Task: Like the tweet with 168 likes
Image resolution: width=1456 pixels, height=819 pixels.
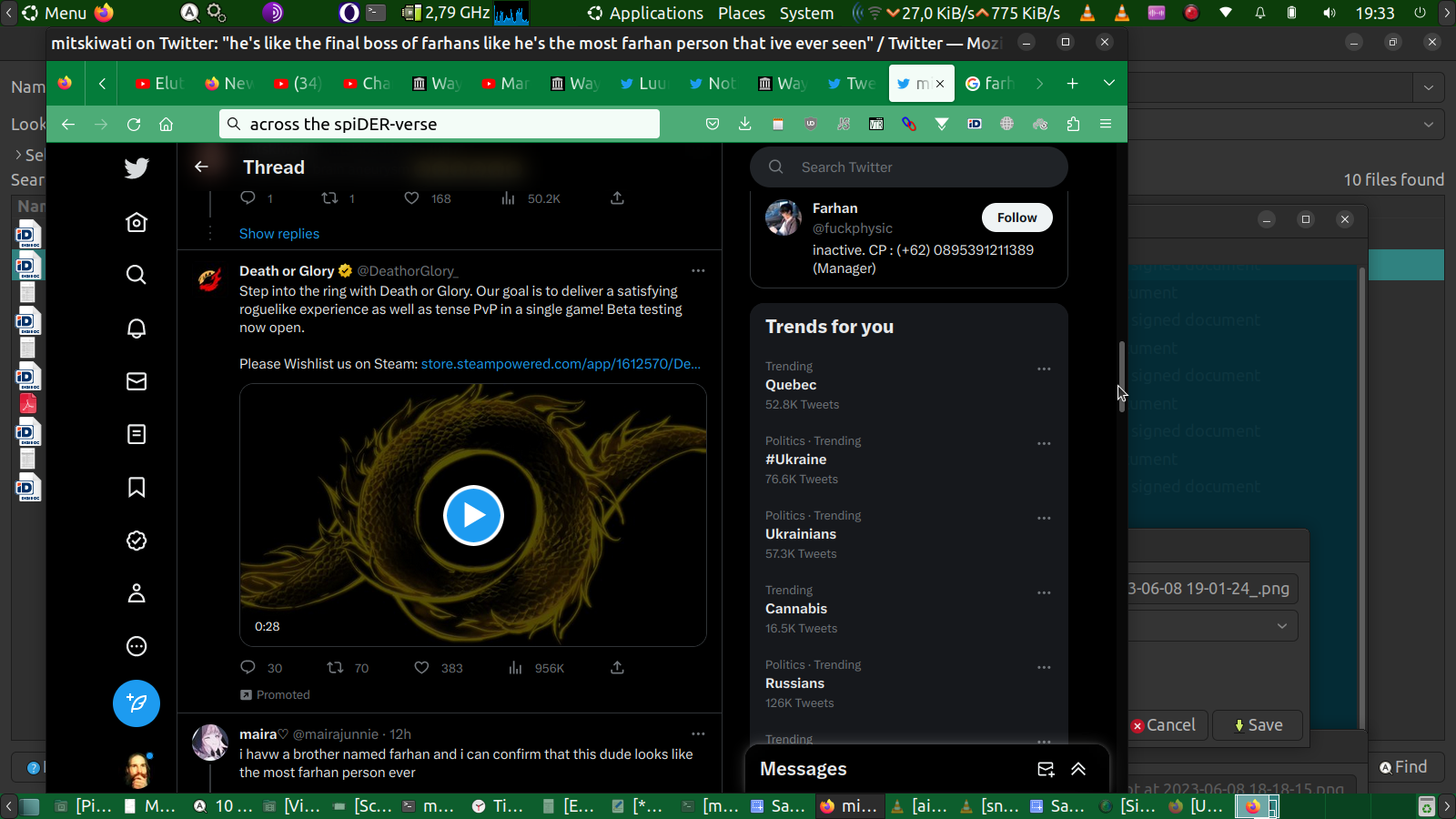Action: coord(411,198)
